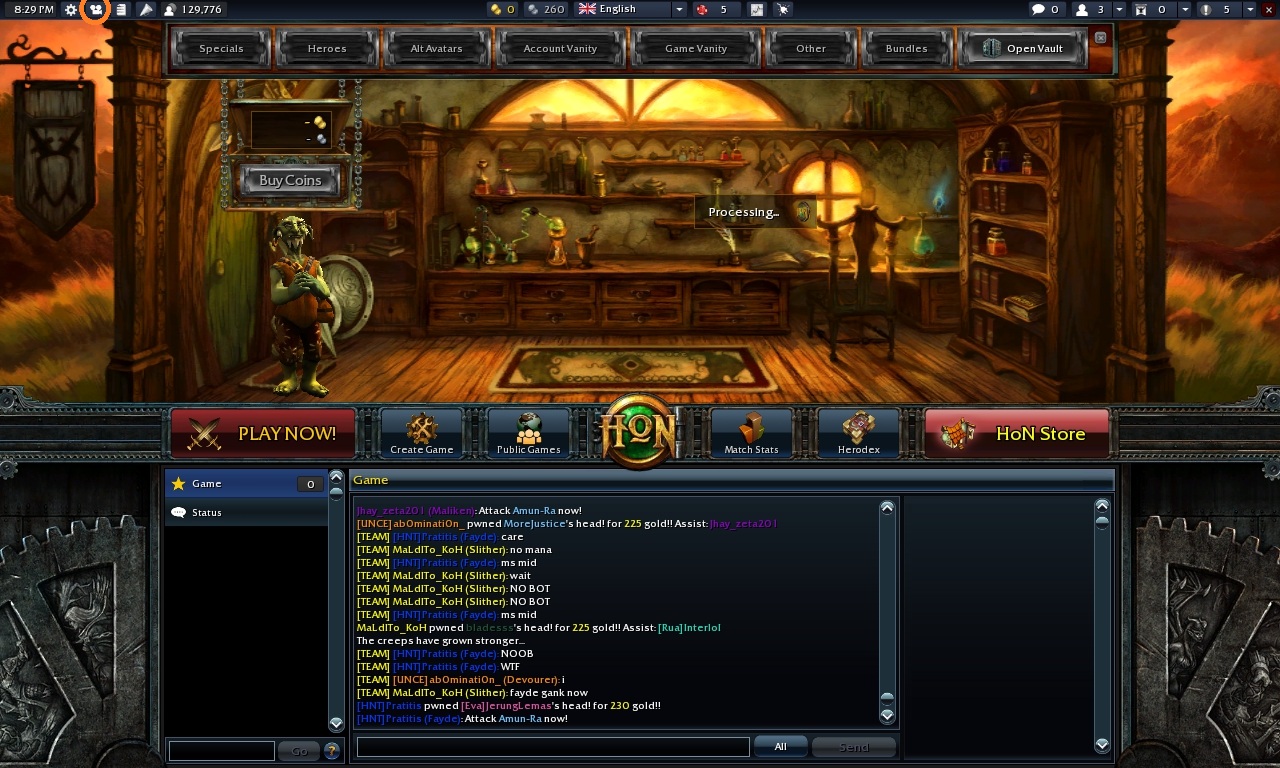This screenshot has height=768, width=1280.
Task: Click the Go button beside channel input
Action: [299, 750]
